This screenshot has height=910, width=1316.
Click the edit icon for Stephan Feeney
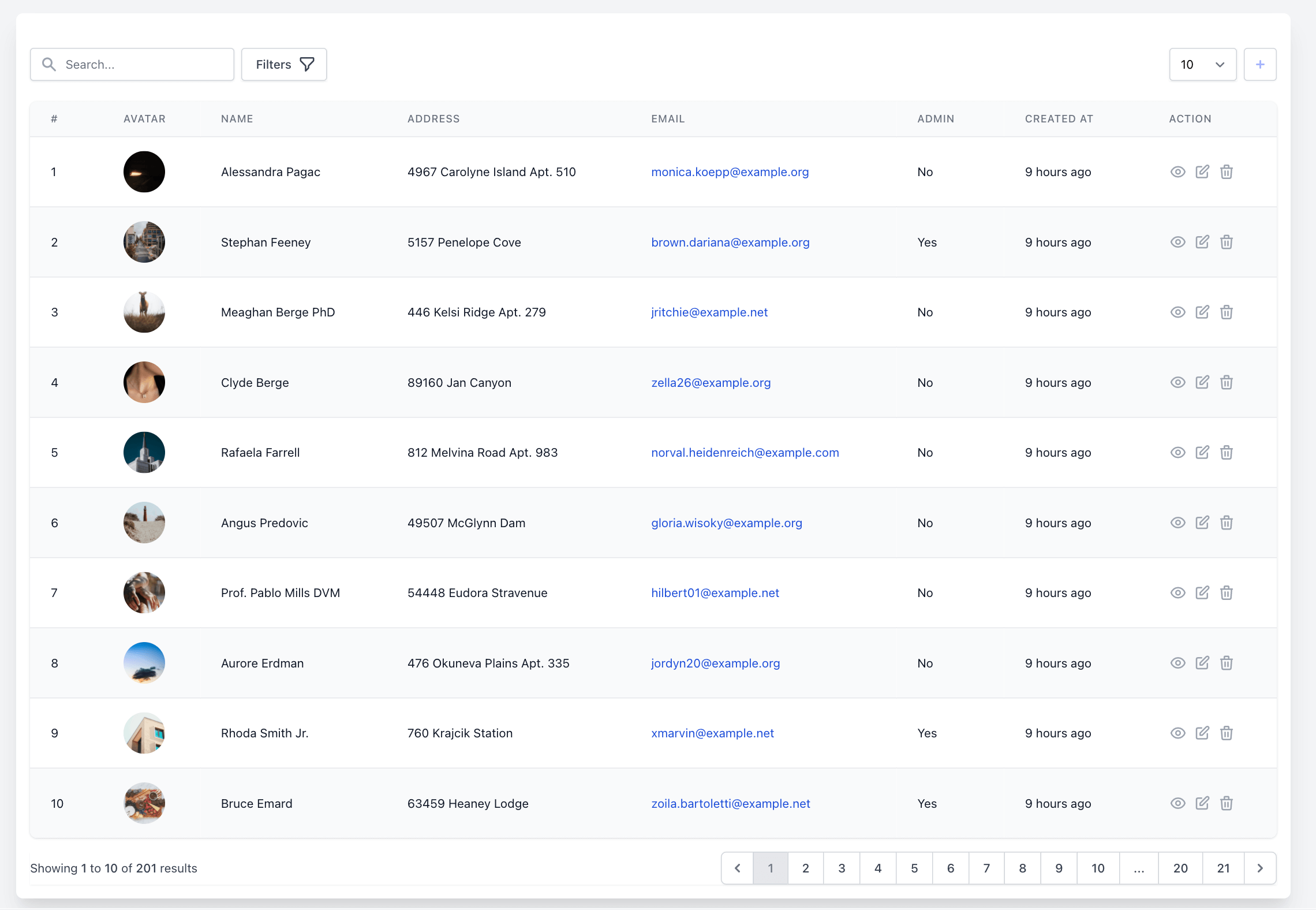[1203, 242]
